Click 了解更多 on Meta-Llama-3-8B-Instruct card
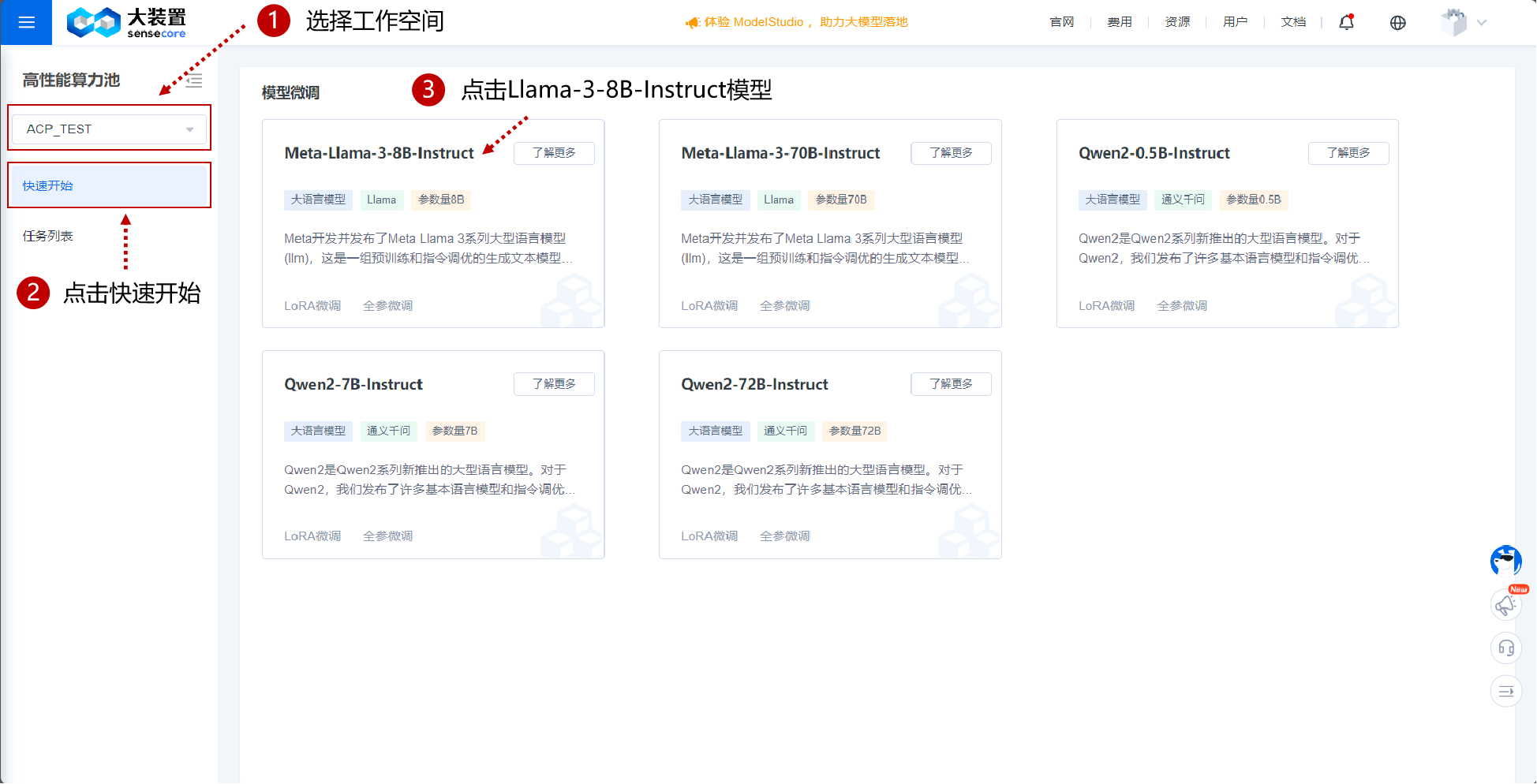 coord(554,153)
